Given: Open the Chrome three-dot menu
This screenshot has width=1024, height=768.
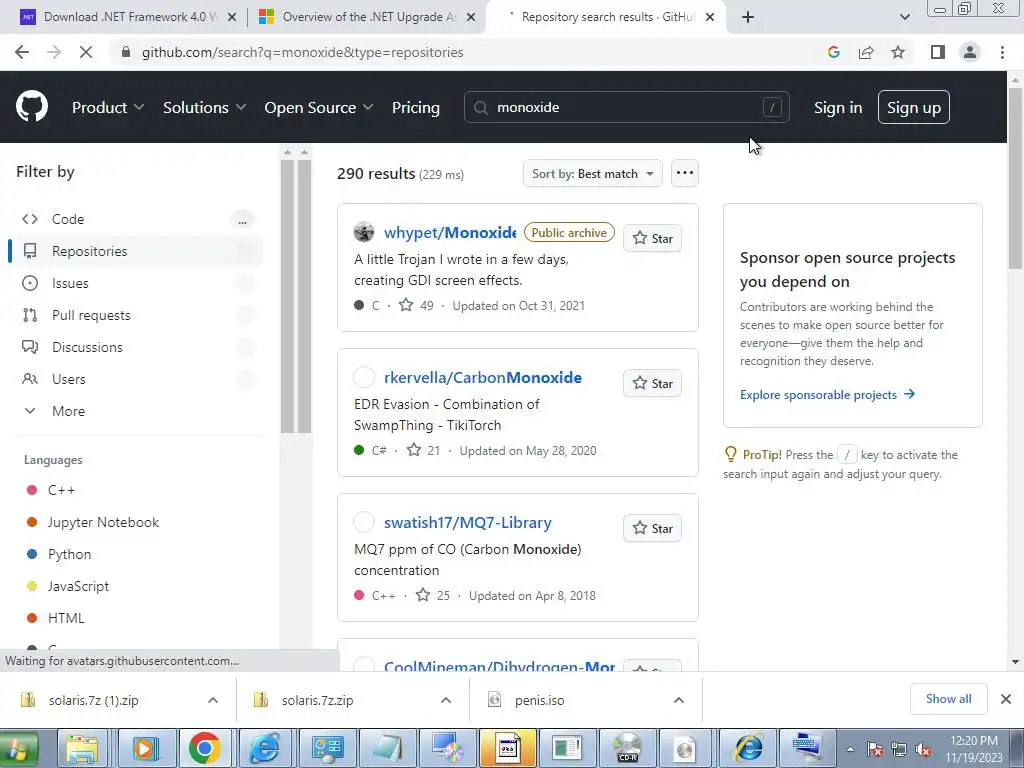Looking at the screenshot, I should pos(1002,52).
